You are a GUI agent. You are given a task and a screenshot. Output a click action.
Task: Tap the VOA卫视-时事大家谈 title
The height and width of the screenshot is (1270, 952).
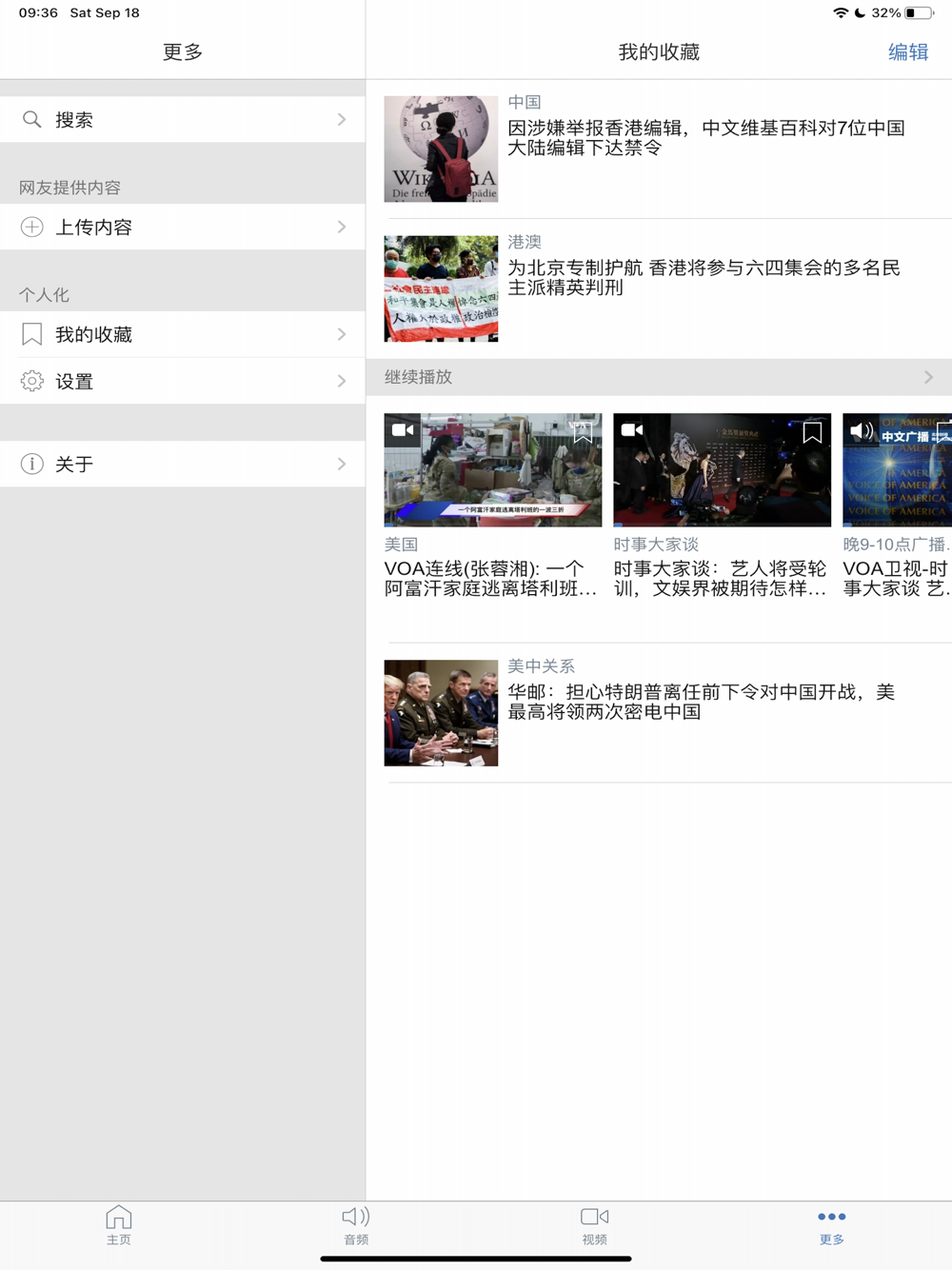click(897, 578)
